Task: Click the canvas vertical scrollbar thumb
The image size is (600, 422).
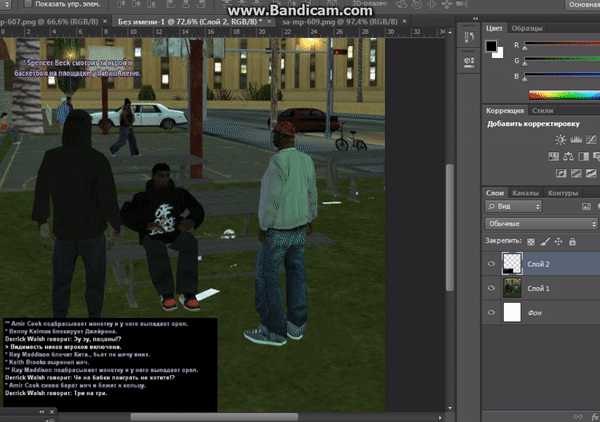Action: tap(450, 227)
